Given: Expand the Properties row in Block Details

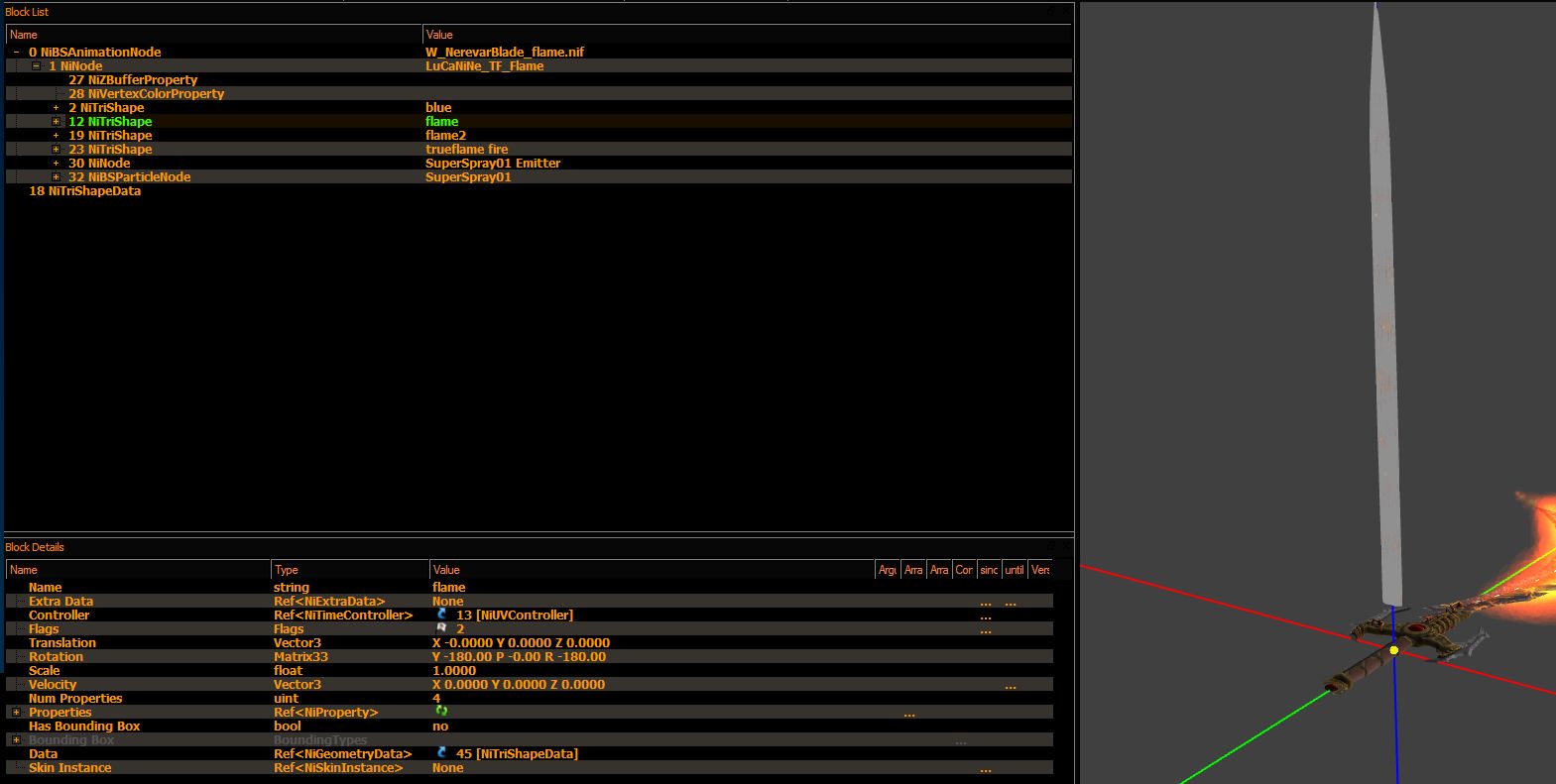Looking at the screenshot, I should (x=16, y=712).
